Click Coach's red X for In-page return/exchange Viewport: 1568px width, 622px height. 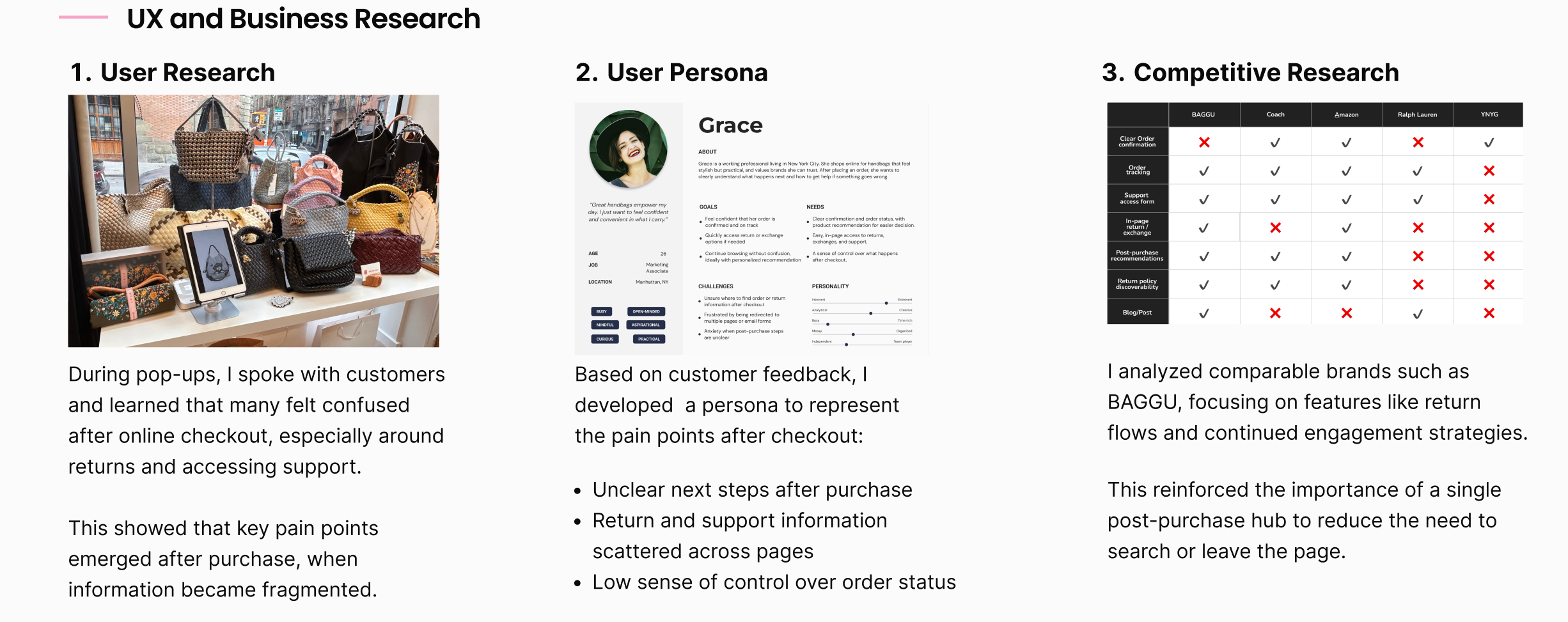tap(1275, 228)
